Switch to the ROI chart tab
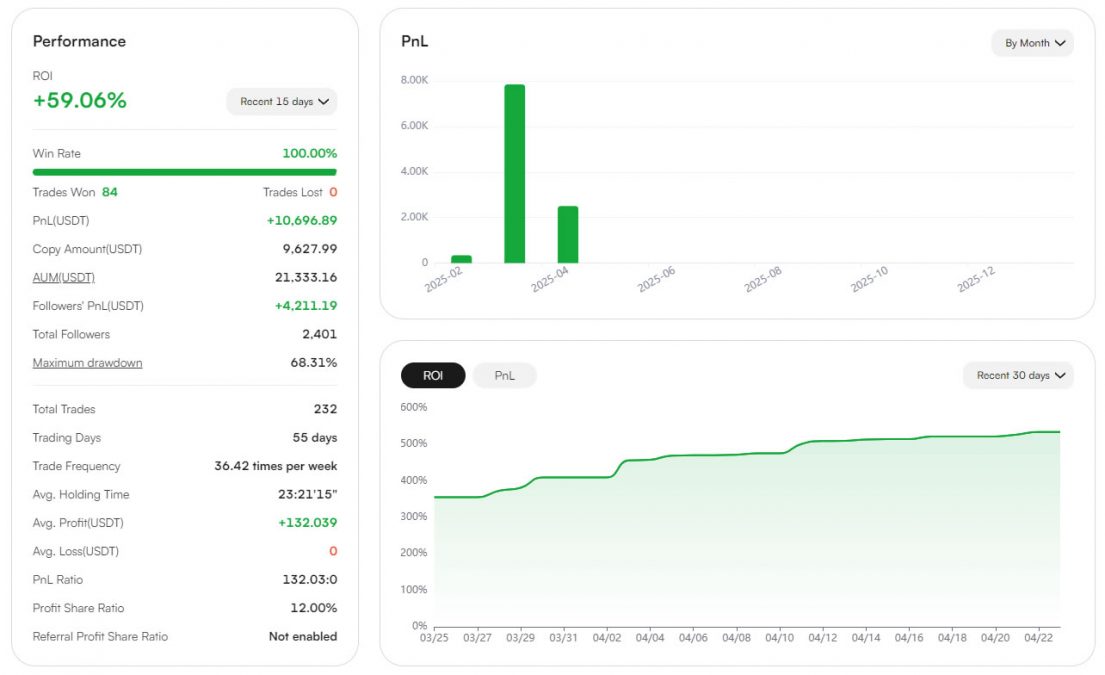 tap(433, 376)
